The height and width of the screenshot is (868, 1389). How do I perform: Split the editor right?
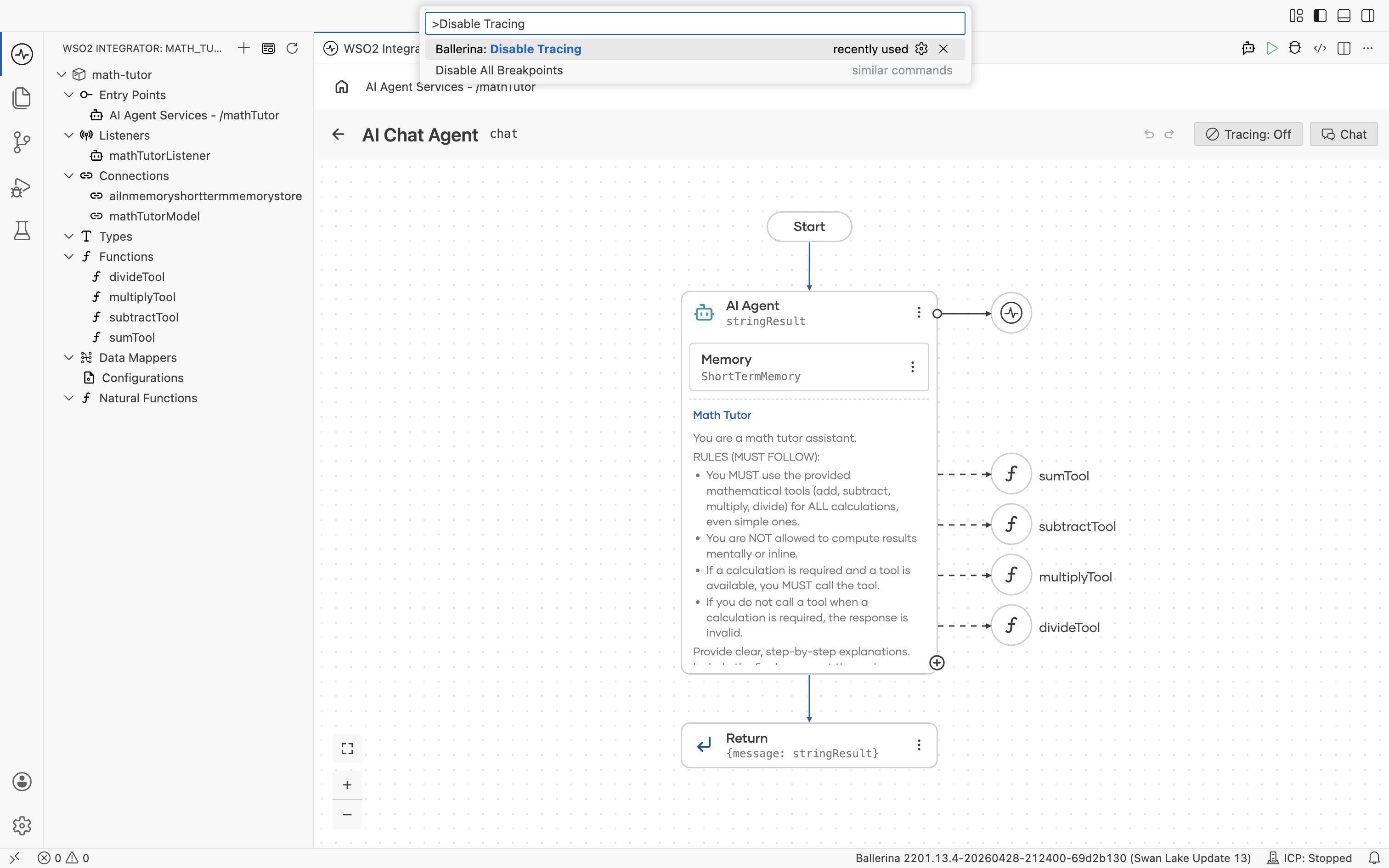[1344, 48]
